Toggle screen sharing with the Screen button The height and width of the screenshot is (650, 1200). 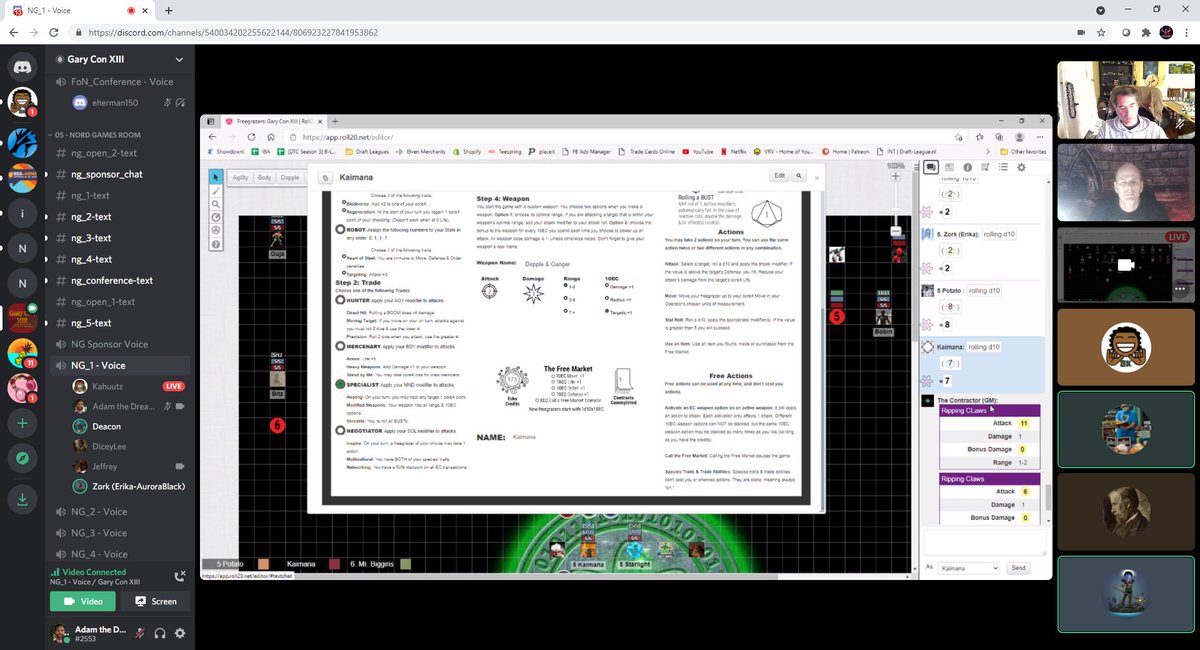coord(157,601)
